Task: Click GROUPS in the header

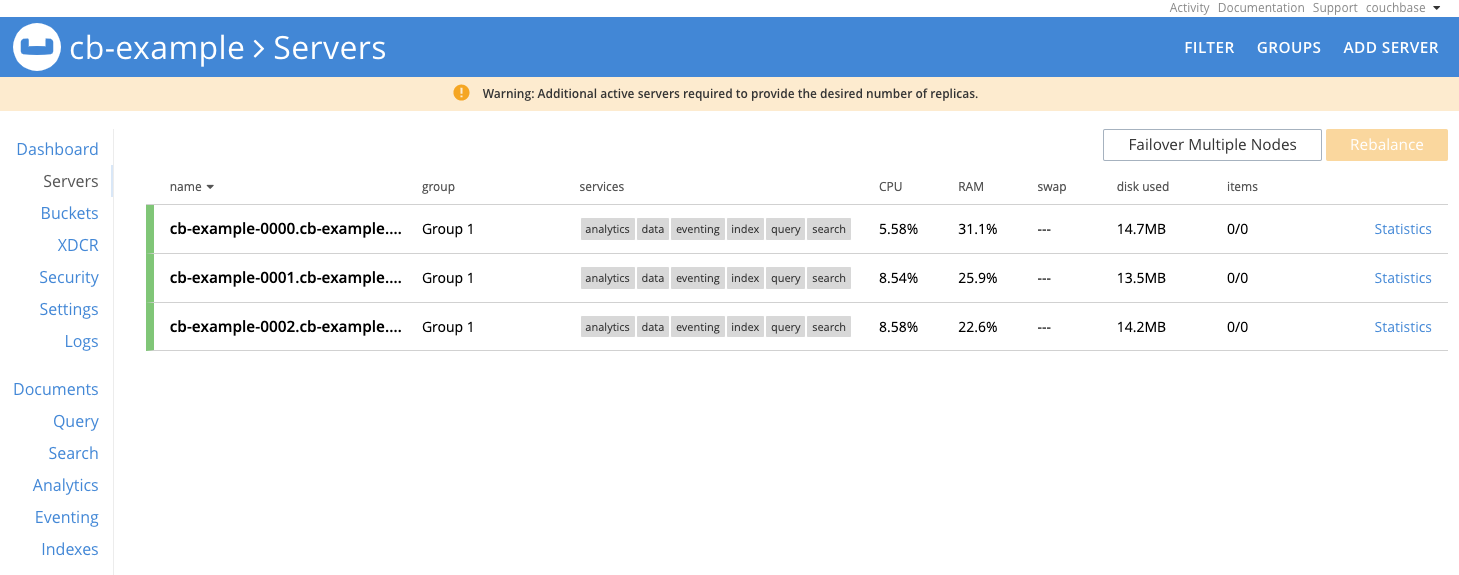Action: coord(1288,47)
